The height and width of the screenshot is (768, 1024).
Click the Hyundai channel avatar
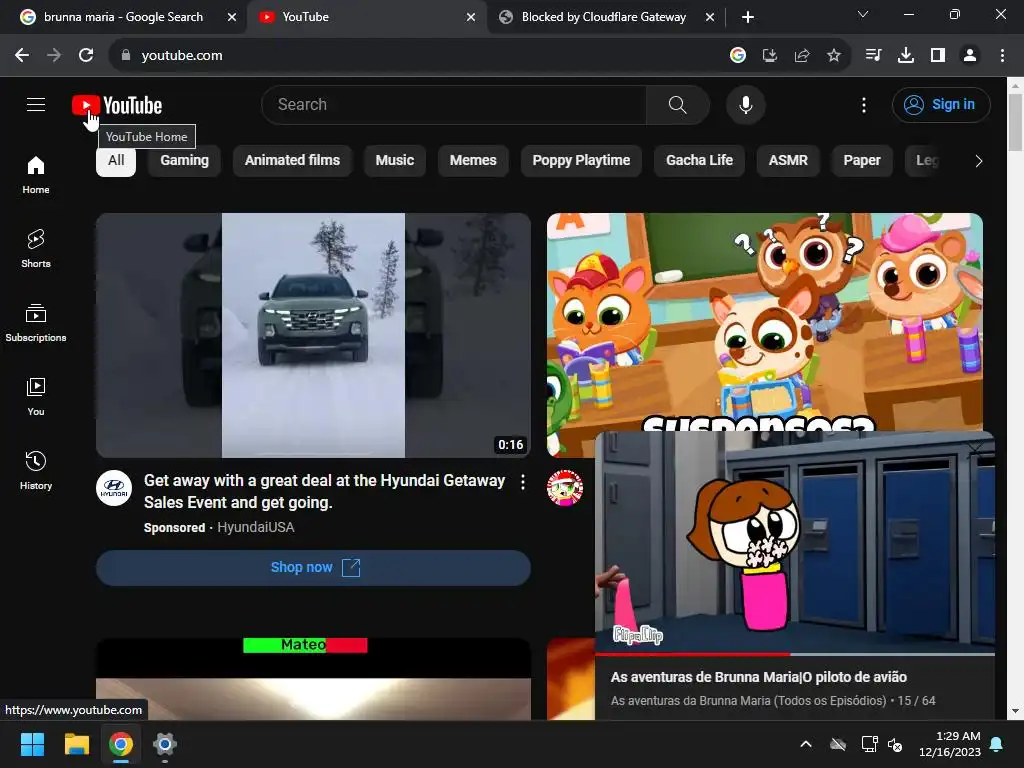[x=114, y=488]
